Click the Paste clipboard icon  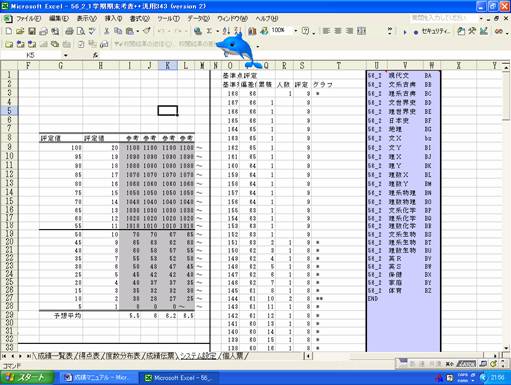[130, 31]
